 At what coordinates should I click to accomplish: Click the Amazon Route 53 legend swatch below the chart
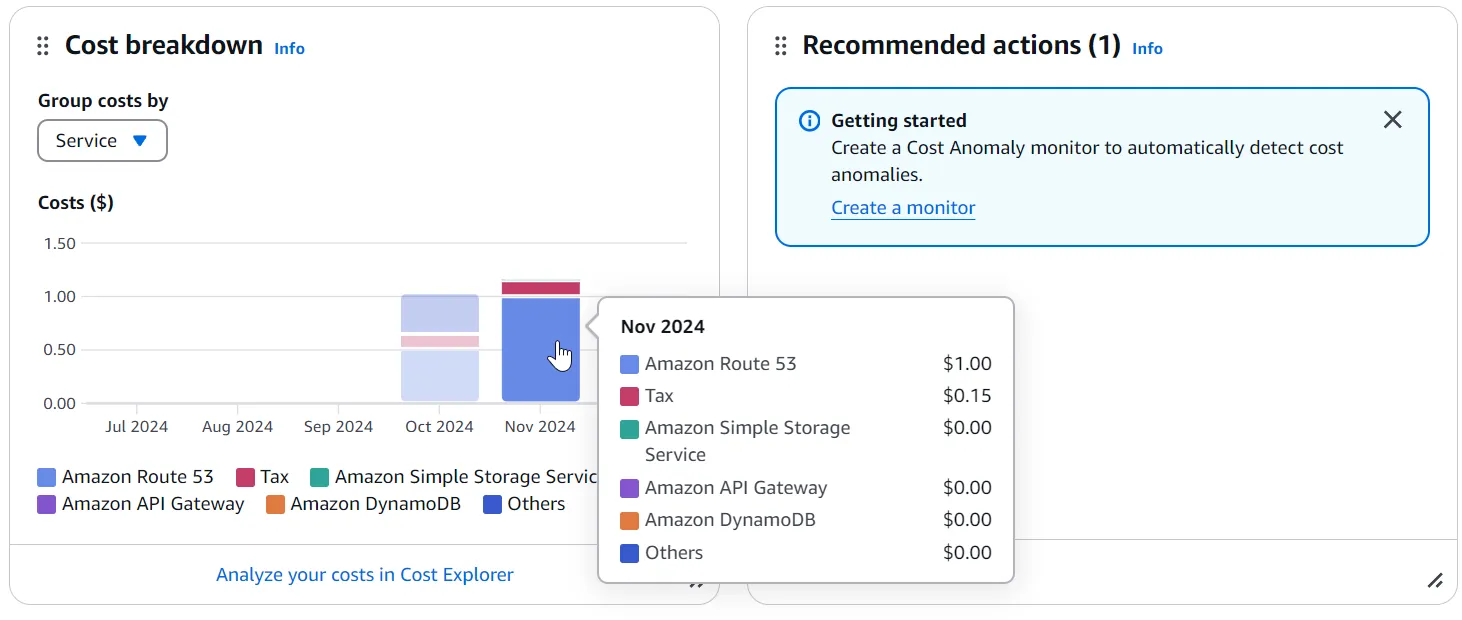[x=47, y=477]
